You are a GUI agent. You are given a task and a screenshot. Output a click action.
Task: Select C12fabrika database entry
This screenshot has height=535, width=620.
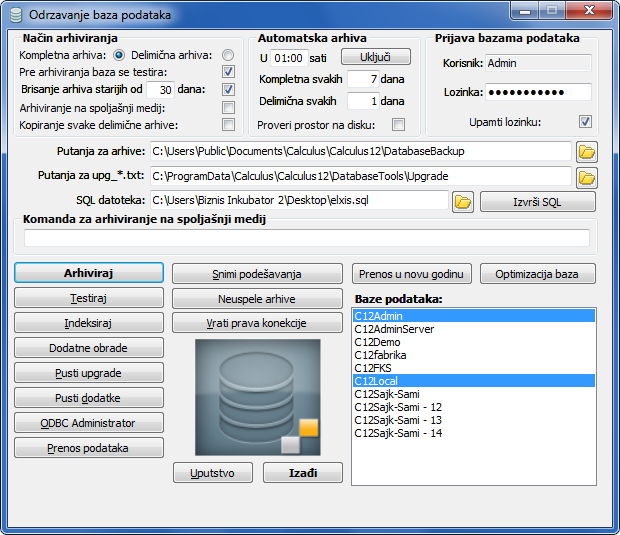point(382,355)
